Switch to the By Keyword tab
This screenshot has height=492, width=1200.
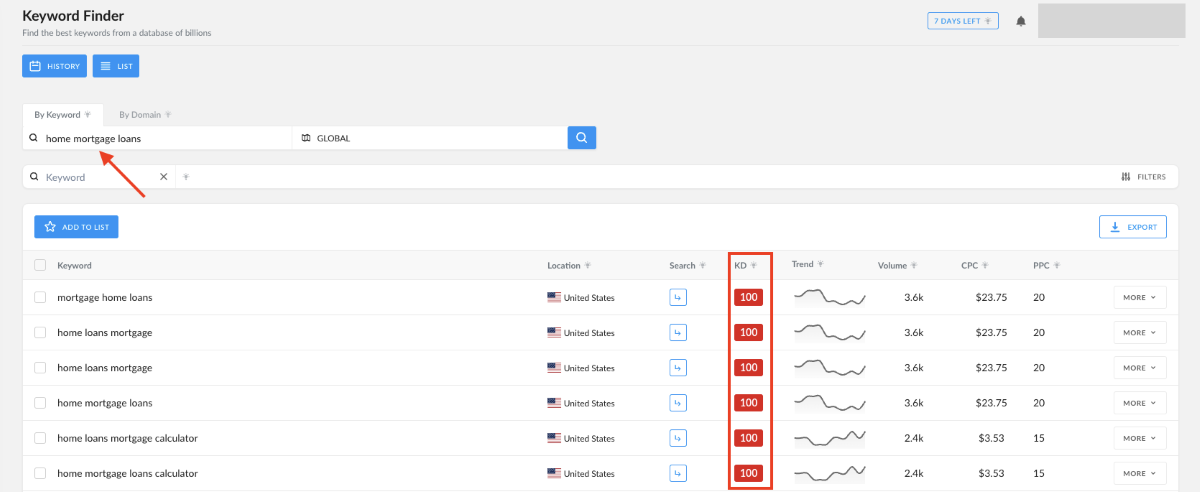click(62, 114)
